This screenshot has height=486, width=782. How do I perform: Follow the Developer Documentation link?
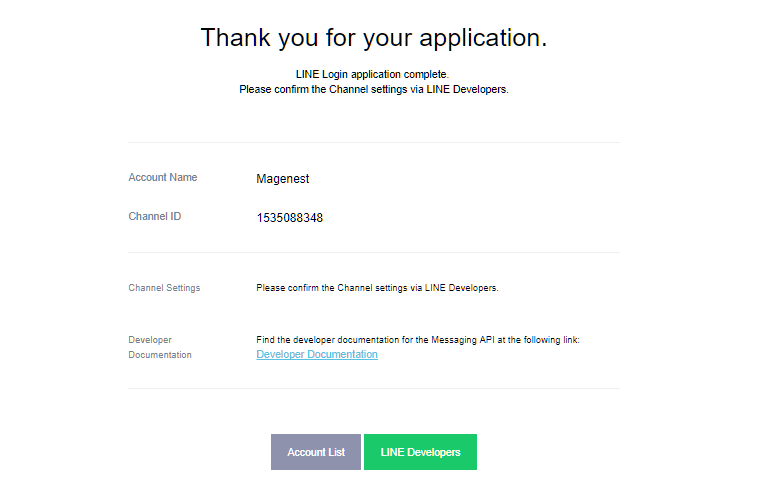coord(317,354)
